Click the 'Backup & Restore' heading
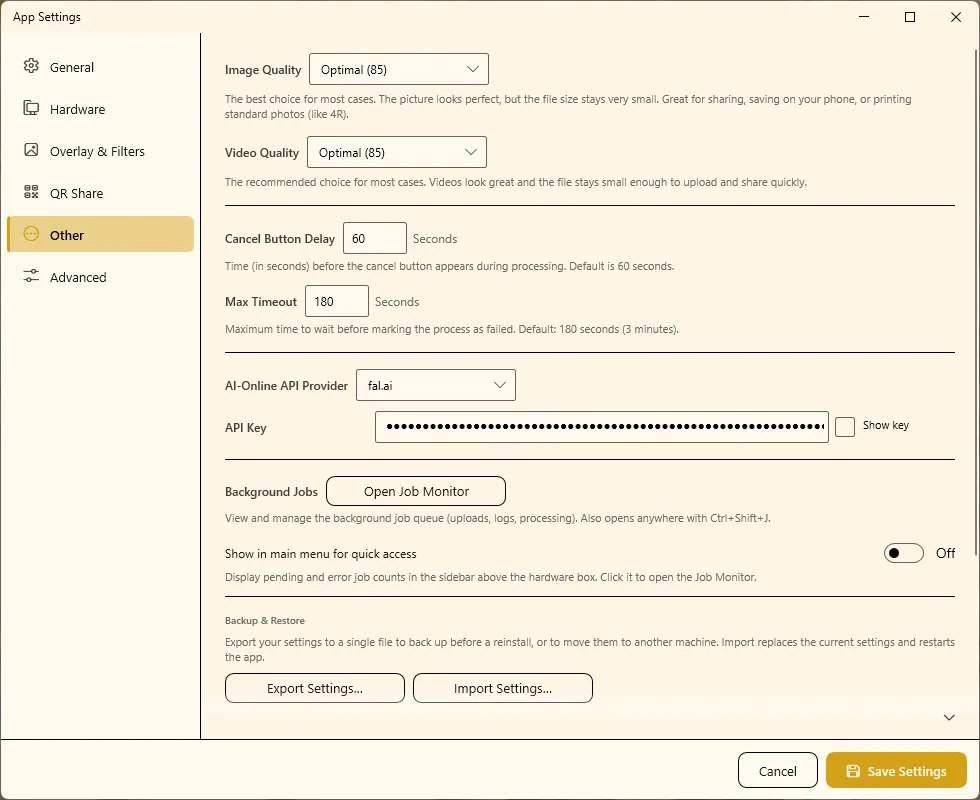The image size is (980, 800). [265, 621]
